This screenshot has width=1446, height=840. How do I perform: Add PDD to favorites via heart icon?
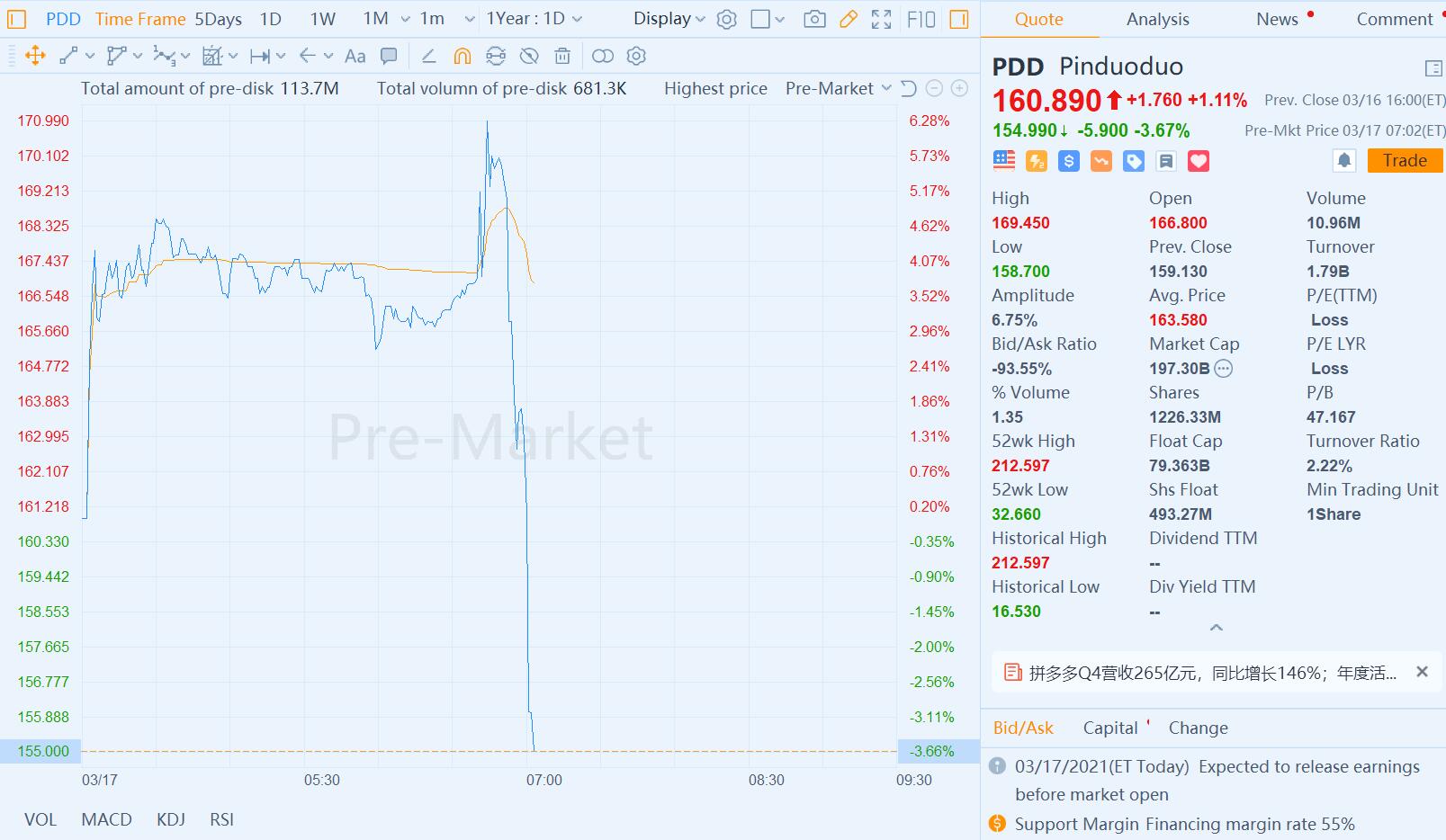point(1199,161)
